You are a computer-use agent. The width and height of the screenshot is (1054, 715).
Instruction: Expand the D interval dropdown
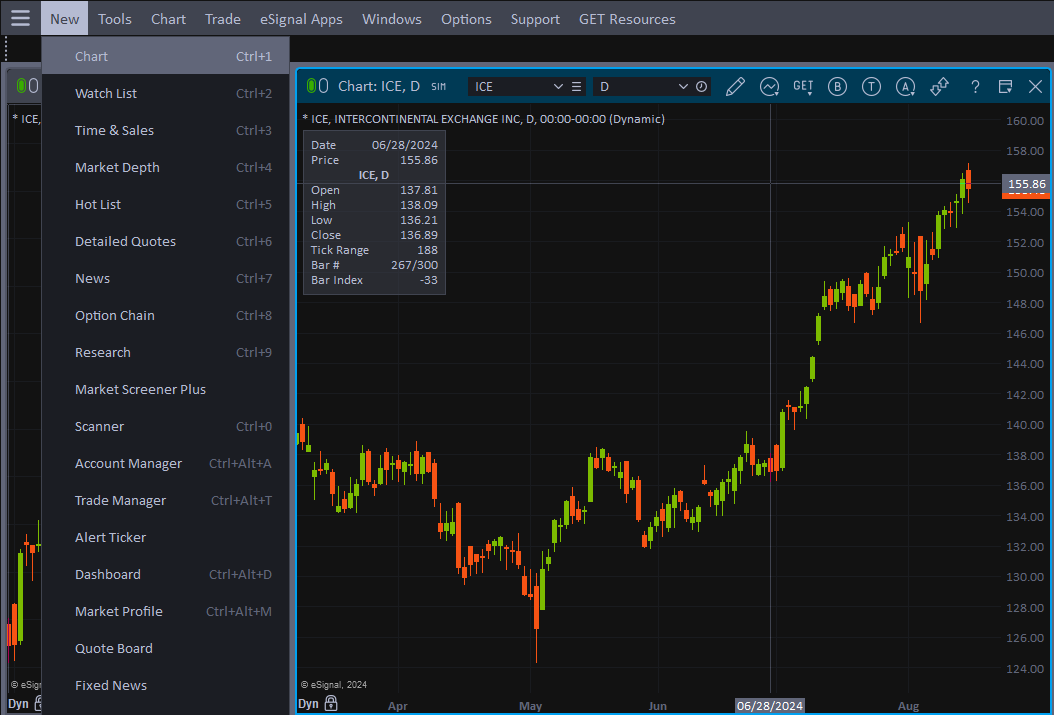(x=683, y=87)
